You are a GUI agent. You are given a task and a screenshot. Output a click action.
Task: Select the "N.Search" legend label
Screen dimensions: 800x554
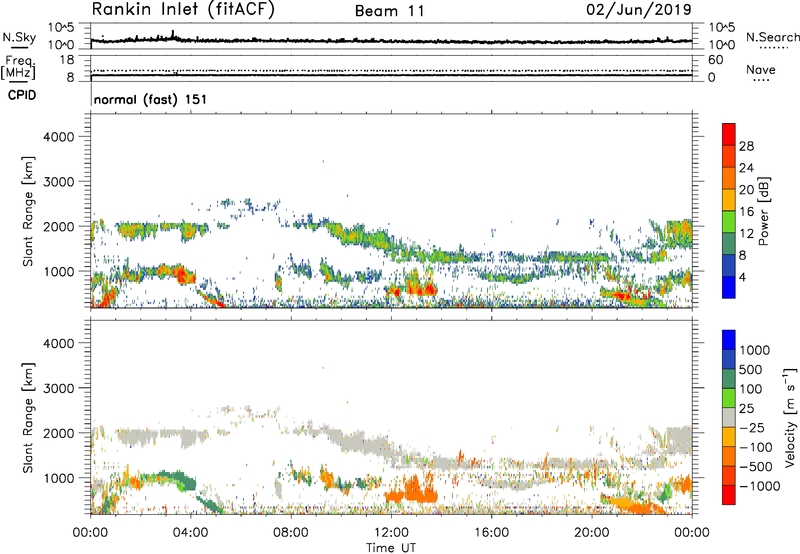click(x=772, y=37)
